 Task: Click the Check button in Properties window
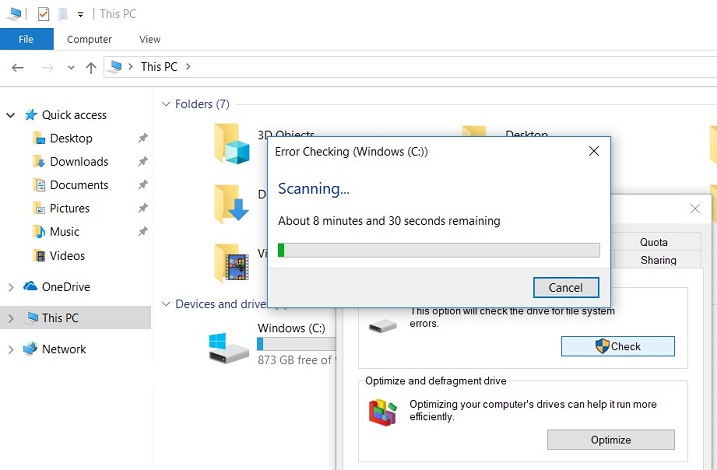pos(617,346)
